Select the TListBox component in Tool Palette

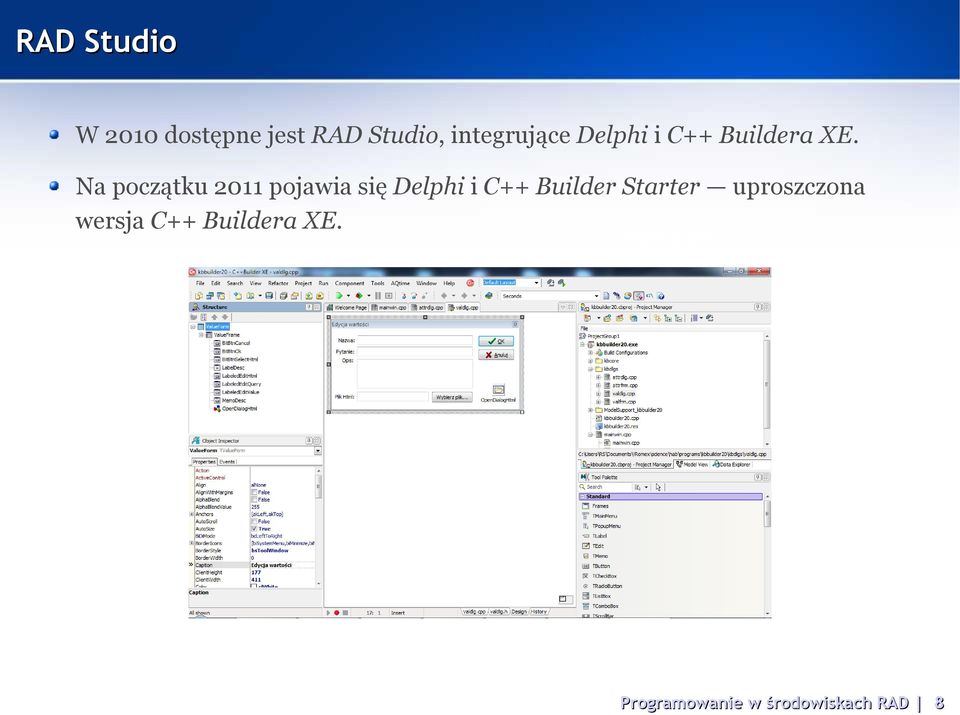(596, 596)
